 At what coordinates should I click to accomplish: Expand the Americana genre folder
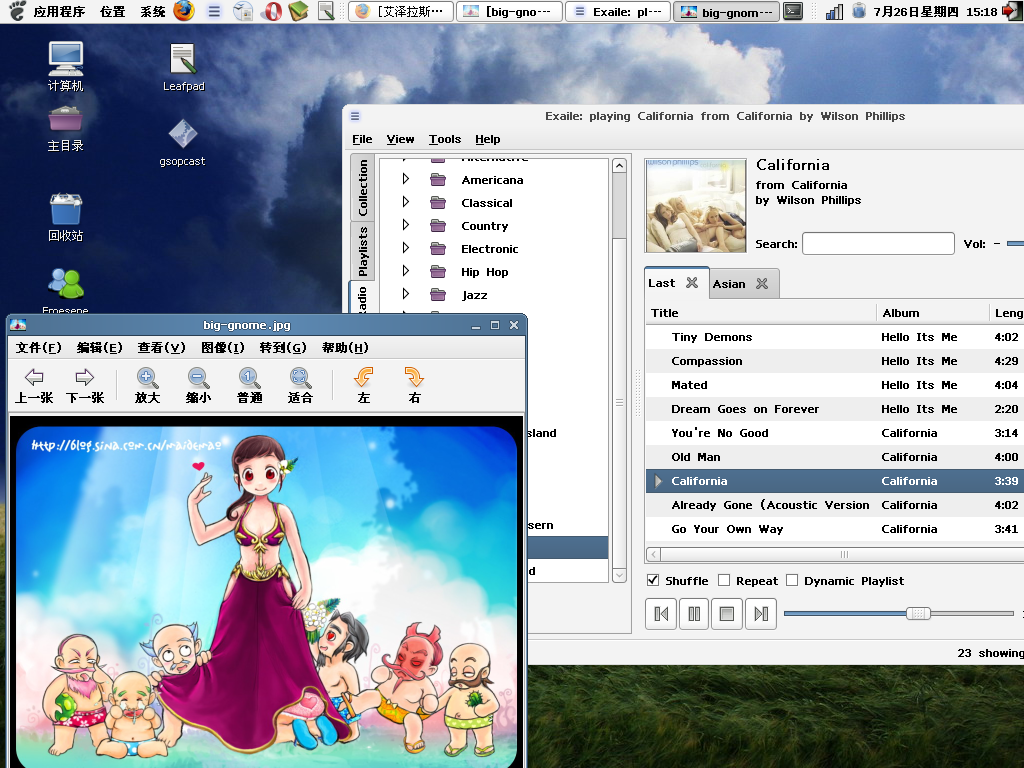click(406, 179)
